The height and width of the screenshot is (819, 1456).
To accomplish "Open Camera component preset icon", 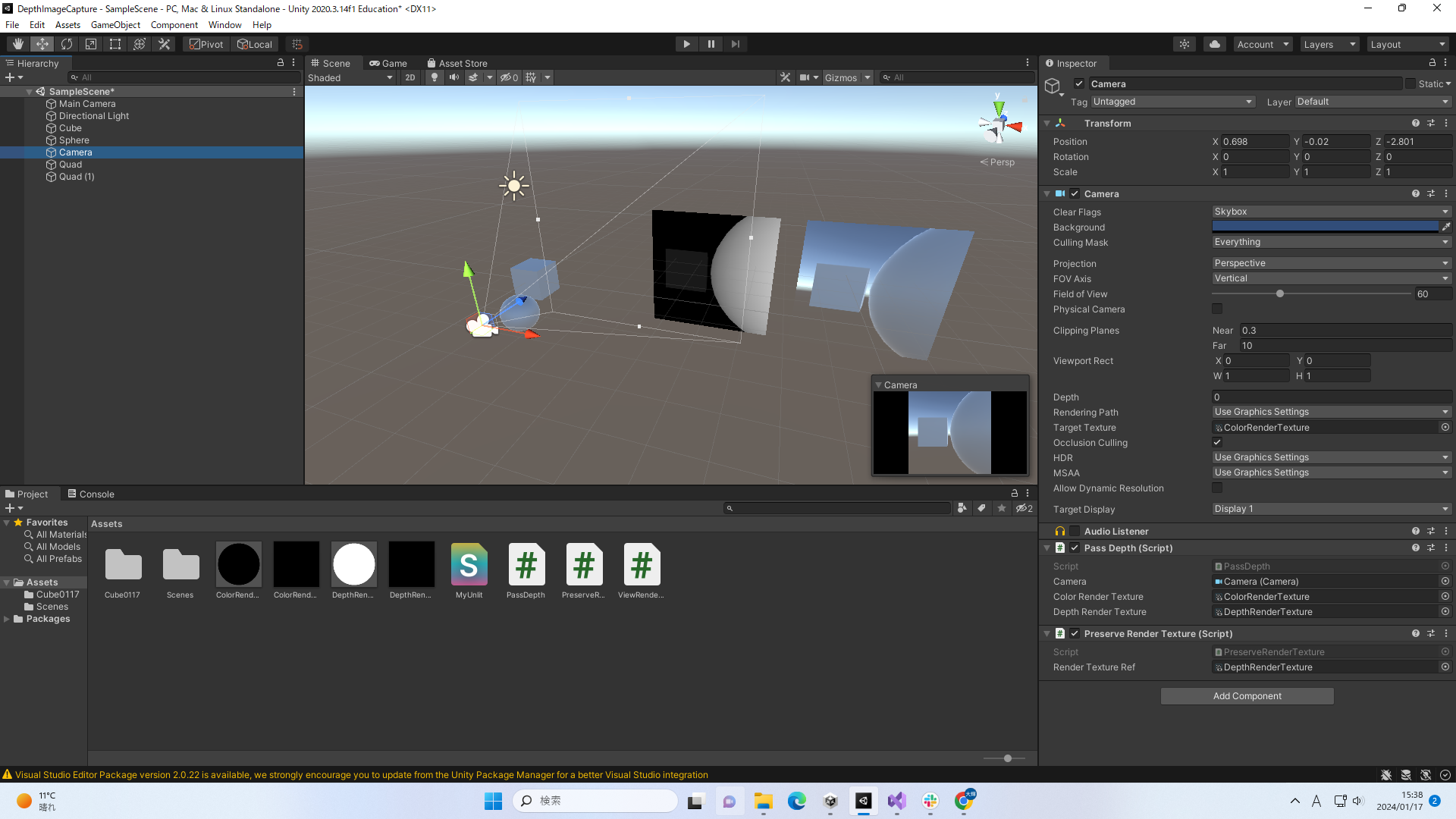I will (1431, 194).
